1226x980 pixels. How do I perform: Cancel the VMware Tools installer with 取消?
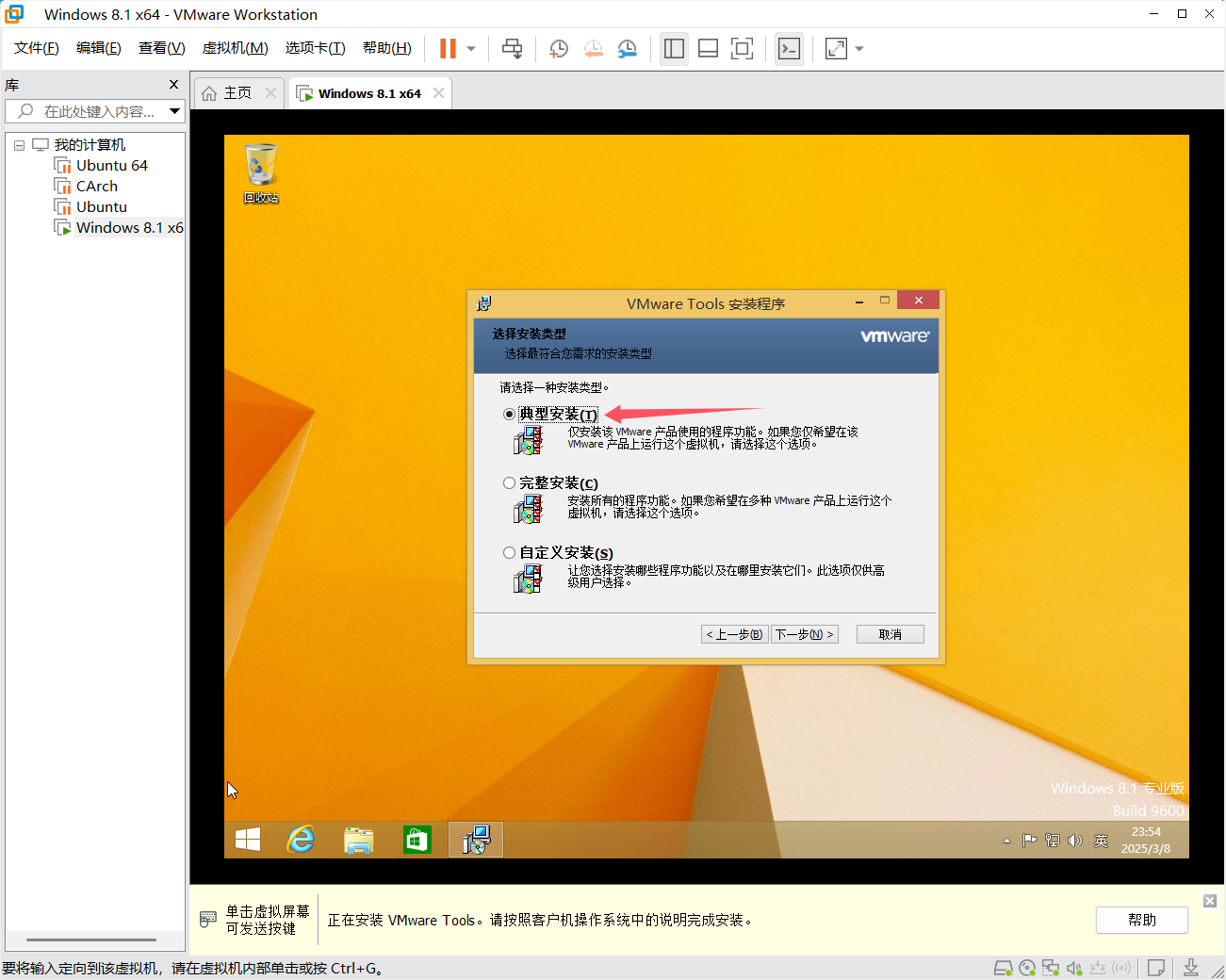pyautogui.click(x=891, y=634)
